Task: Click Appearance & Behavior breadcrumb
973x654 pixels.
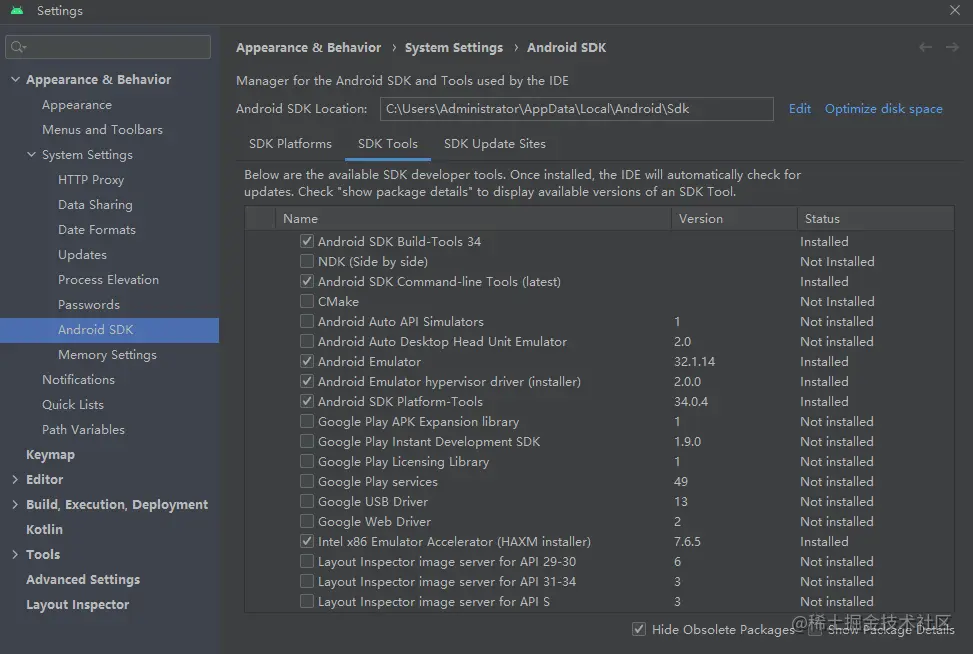Action: pyautogui.click(x=308, y=48)
